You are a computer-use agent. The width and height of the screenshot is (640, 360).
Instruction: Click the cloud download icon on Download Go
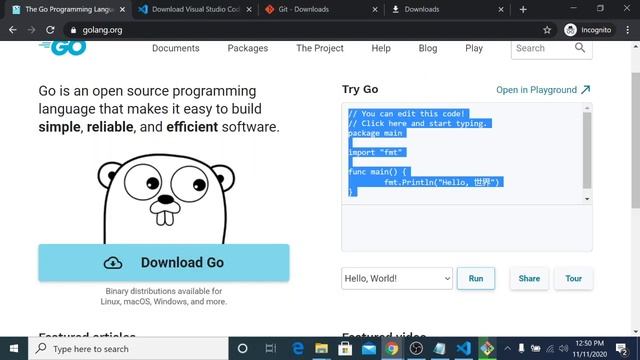[x=113, y=262]
